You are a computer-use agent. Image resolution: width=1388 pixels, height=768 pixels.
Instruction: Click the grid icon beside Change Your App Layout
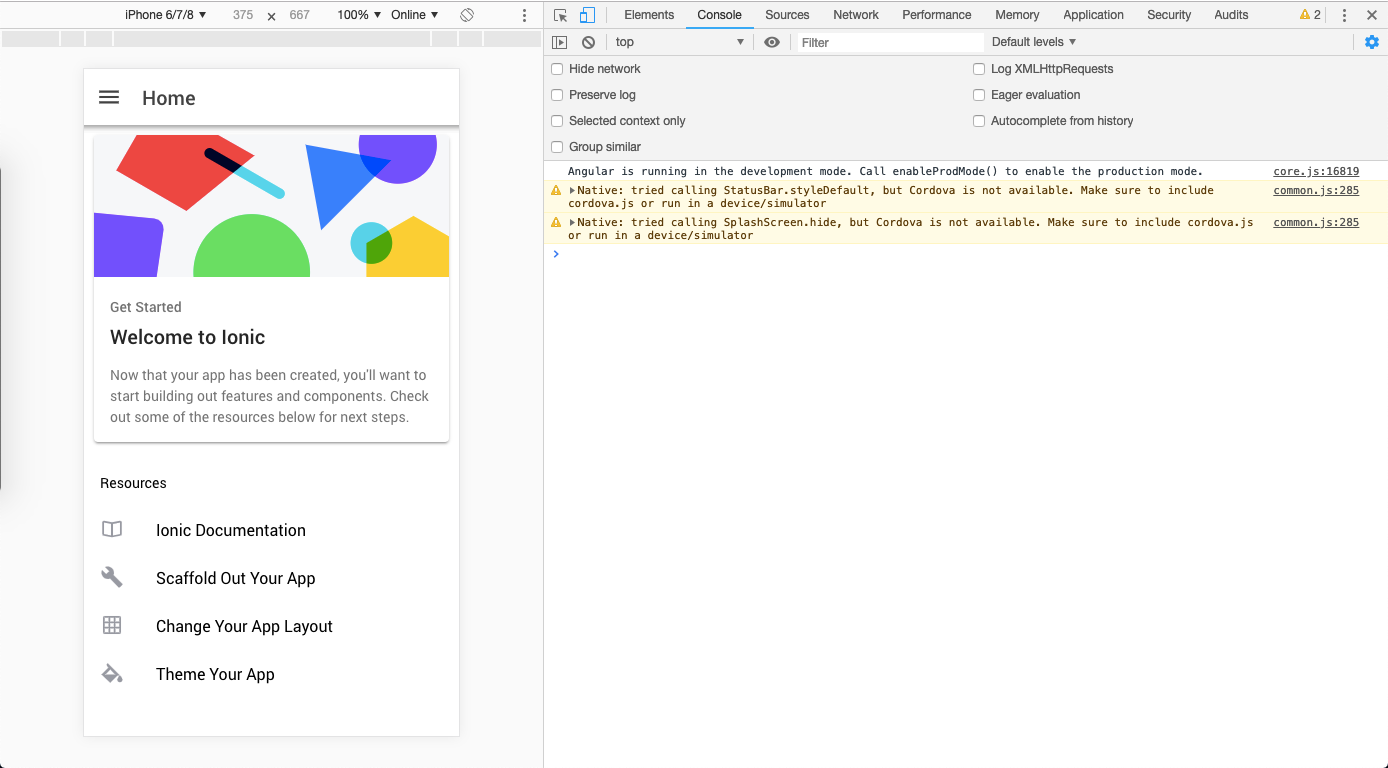point(112,625)
